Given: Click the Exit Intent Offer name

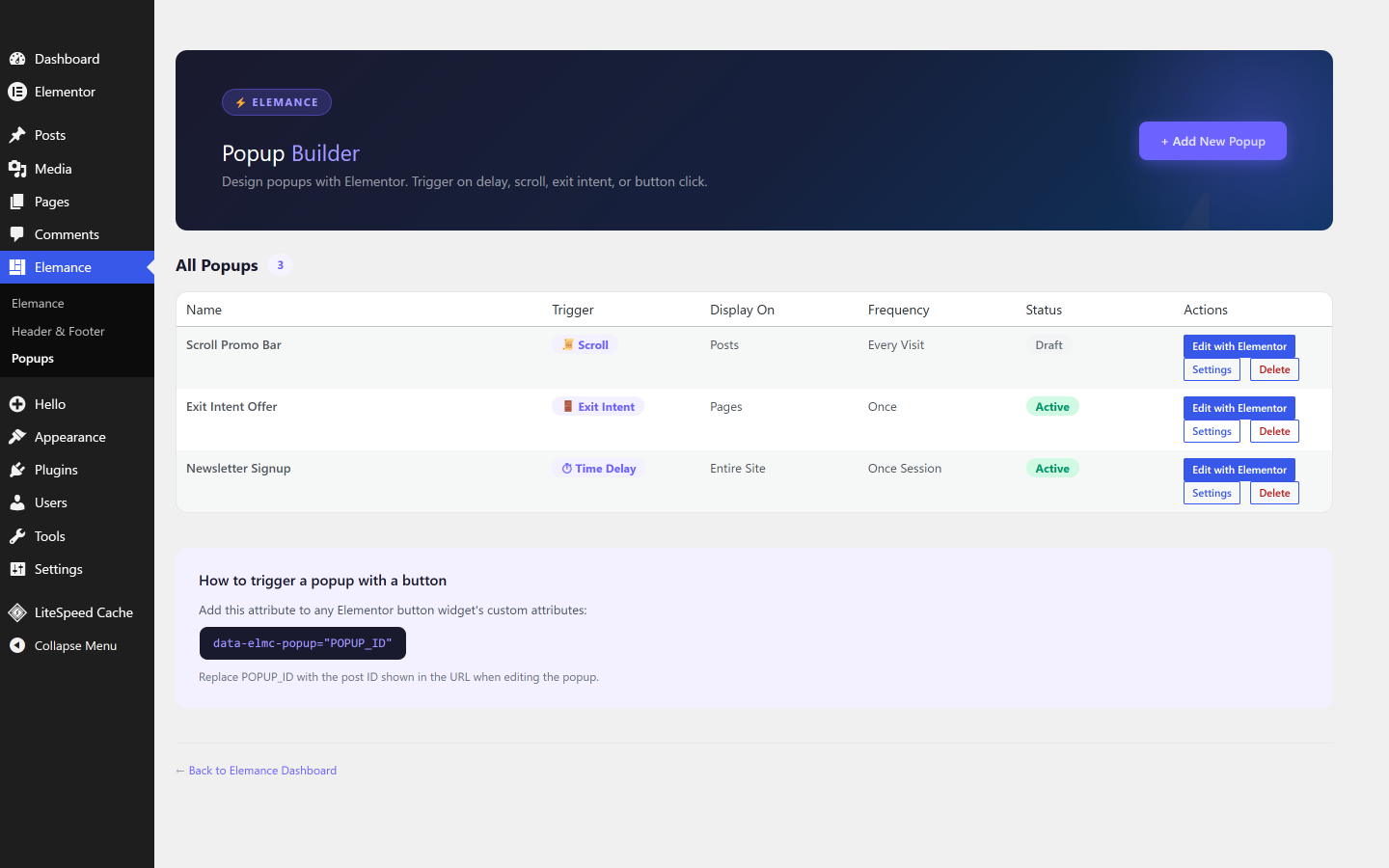Looking at the screenshot, I should coord(231,406).
